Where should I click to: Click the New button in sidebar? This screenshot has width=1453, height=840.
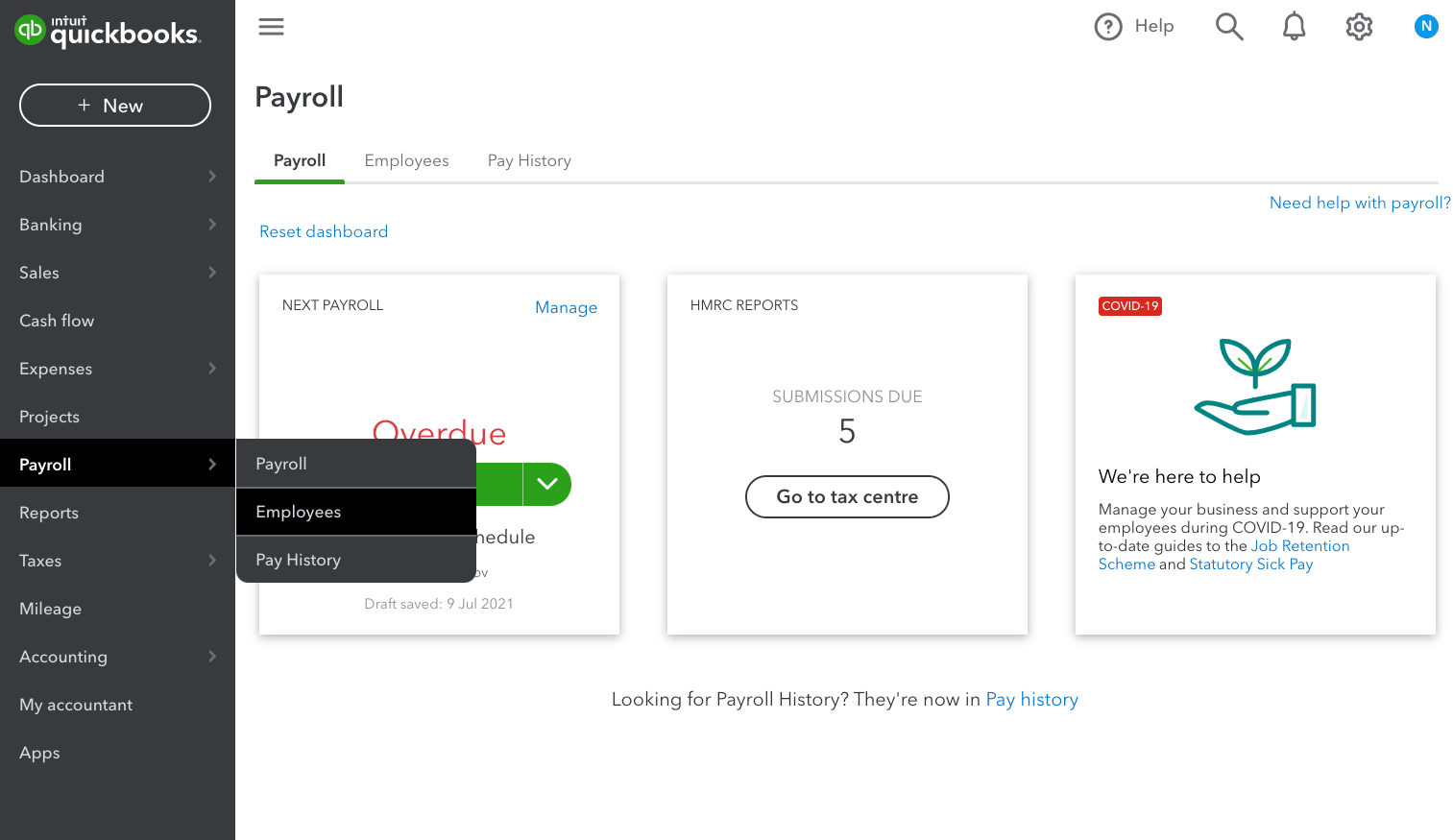tap(115, 106)
